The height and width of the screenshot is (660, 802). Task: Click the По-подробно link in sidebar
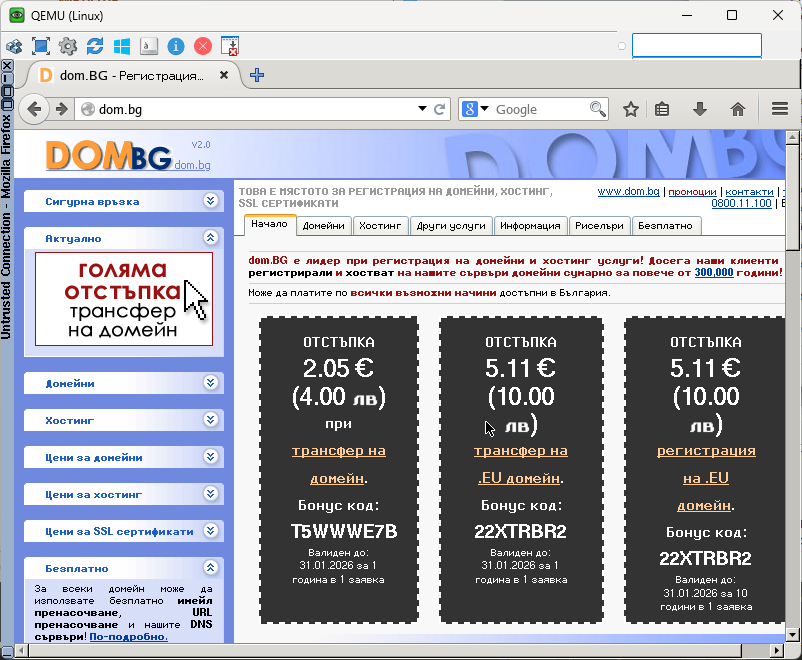128,636
